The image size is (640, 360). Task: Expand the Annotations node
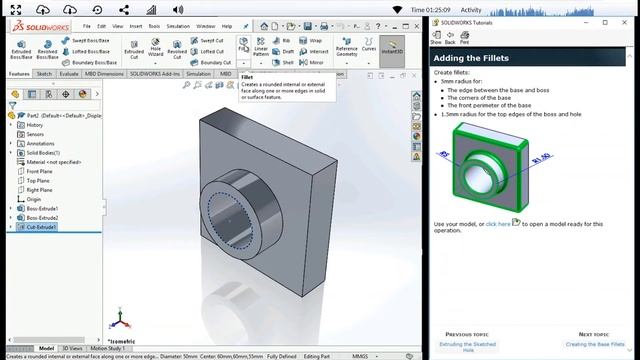[11, 144]
